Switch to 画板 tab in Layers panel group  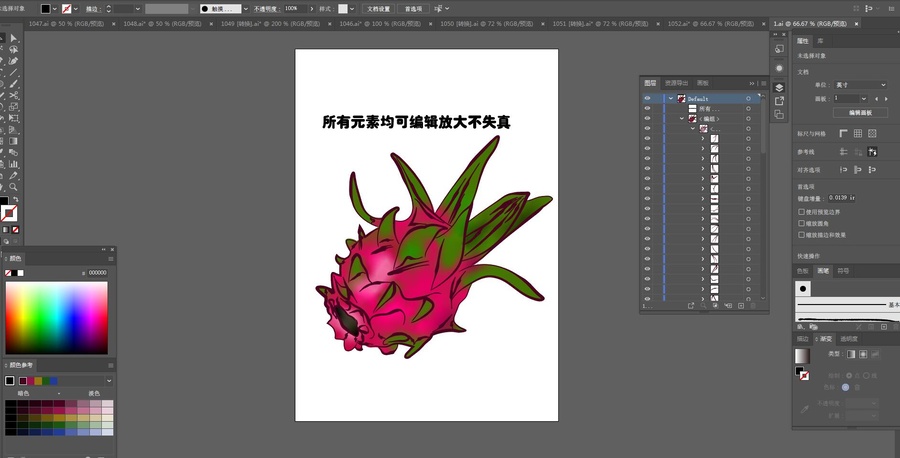(703, 83)
